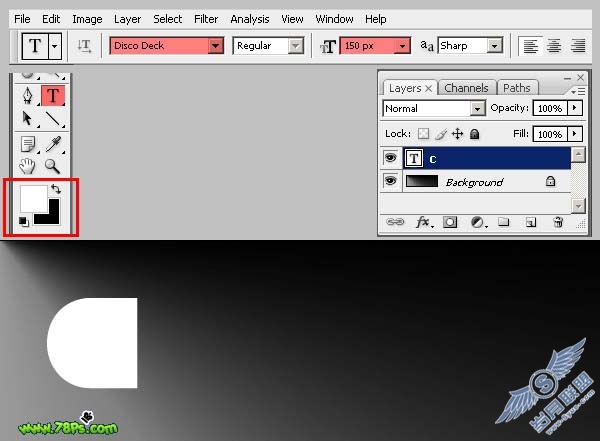This screenshot has width=600, height=441.
Task: Click the delete layer trash icon
Action: (x=558, y=222)
